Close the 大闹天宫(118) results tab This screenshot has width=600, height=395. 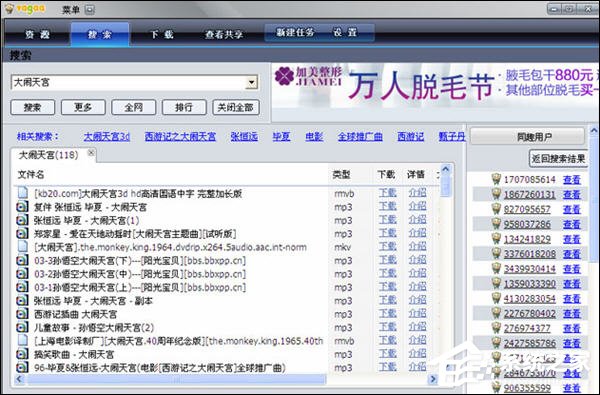pyautogui.click(x=91, y=153)
